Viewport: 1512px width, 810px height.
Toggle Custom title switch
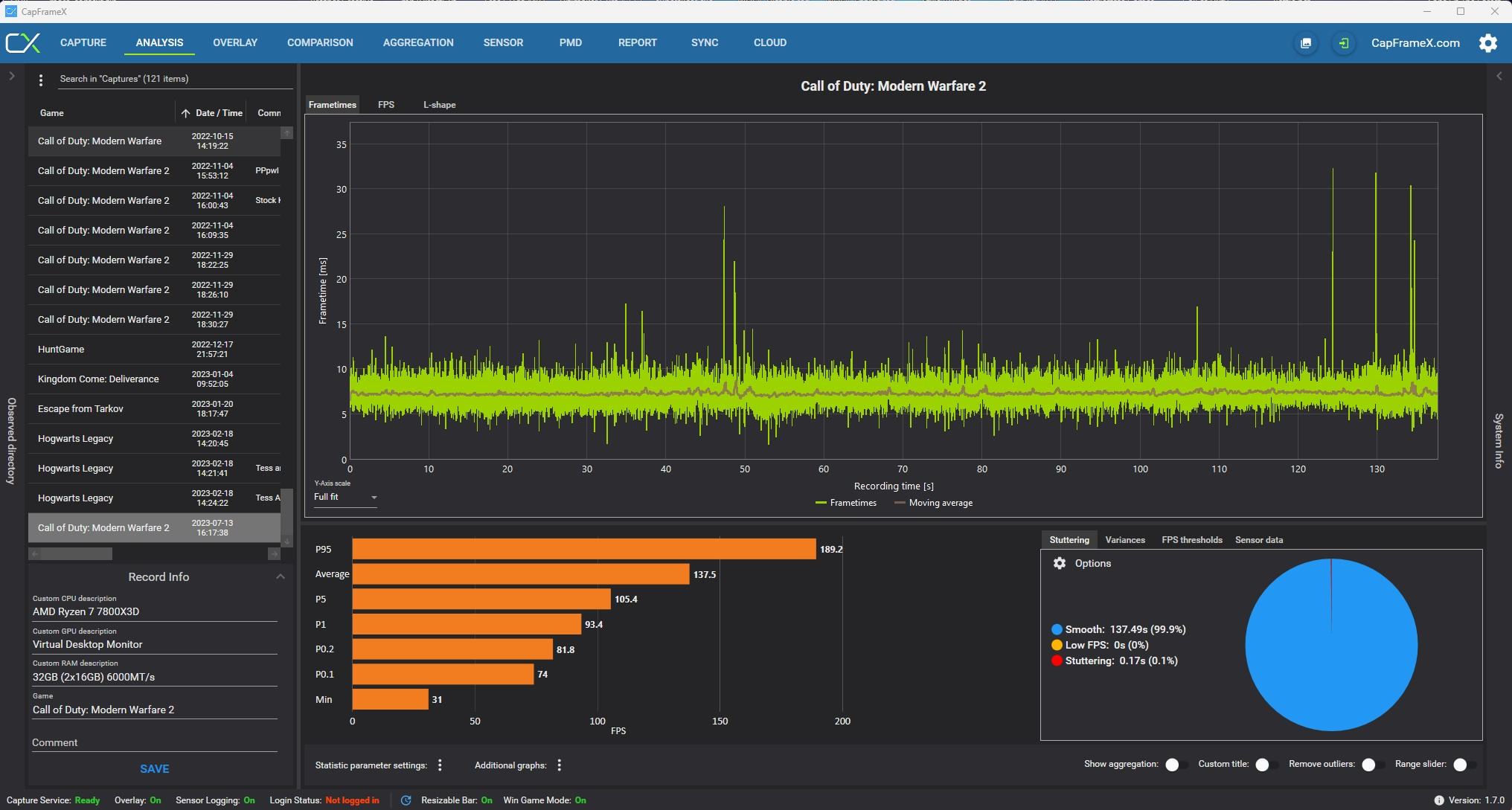[1266, 765]
